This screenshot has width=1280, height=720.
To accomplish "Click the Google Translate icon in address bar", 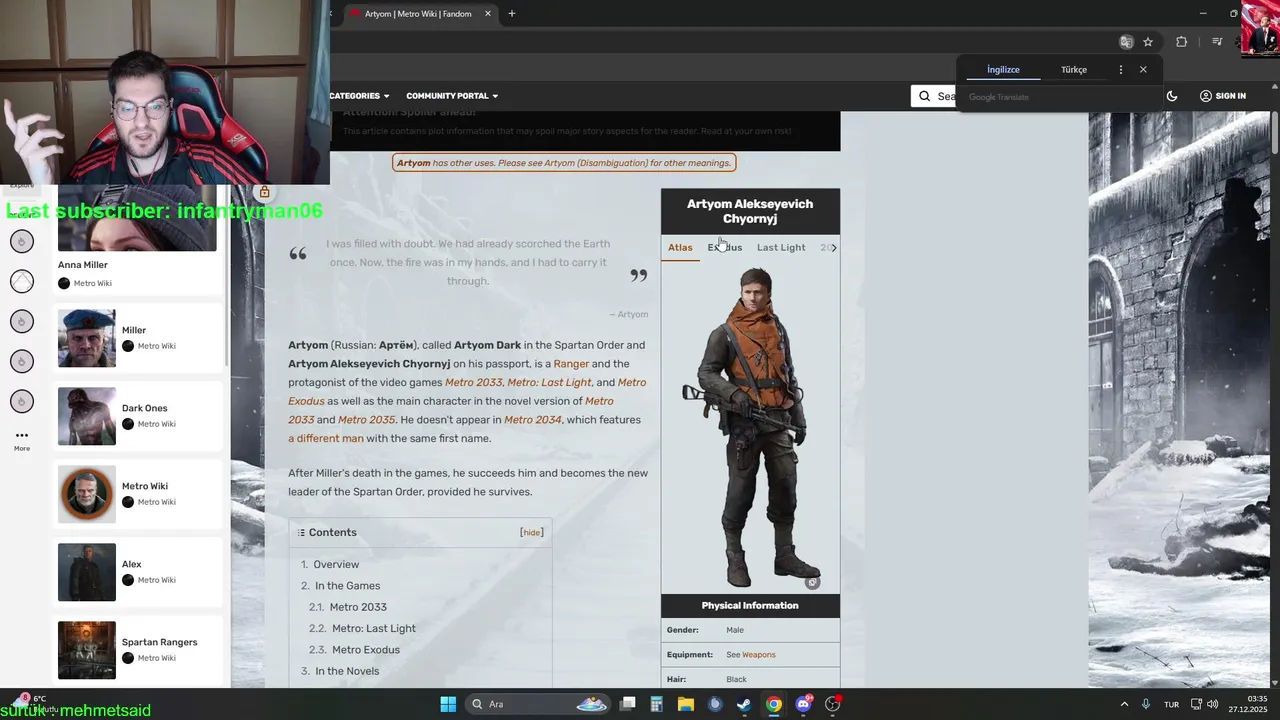I will [1126, 42].
